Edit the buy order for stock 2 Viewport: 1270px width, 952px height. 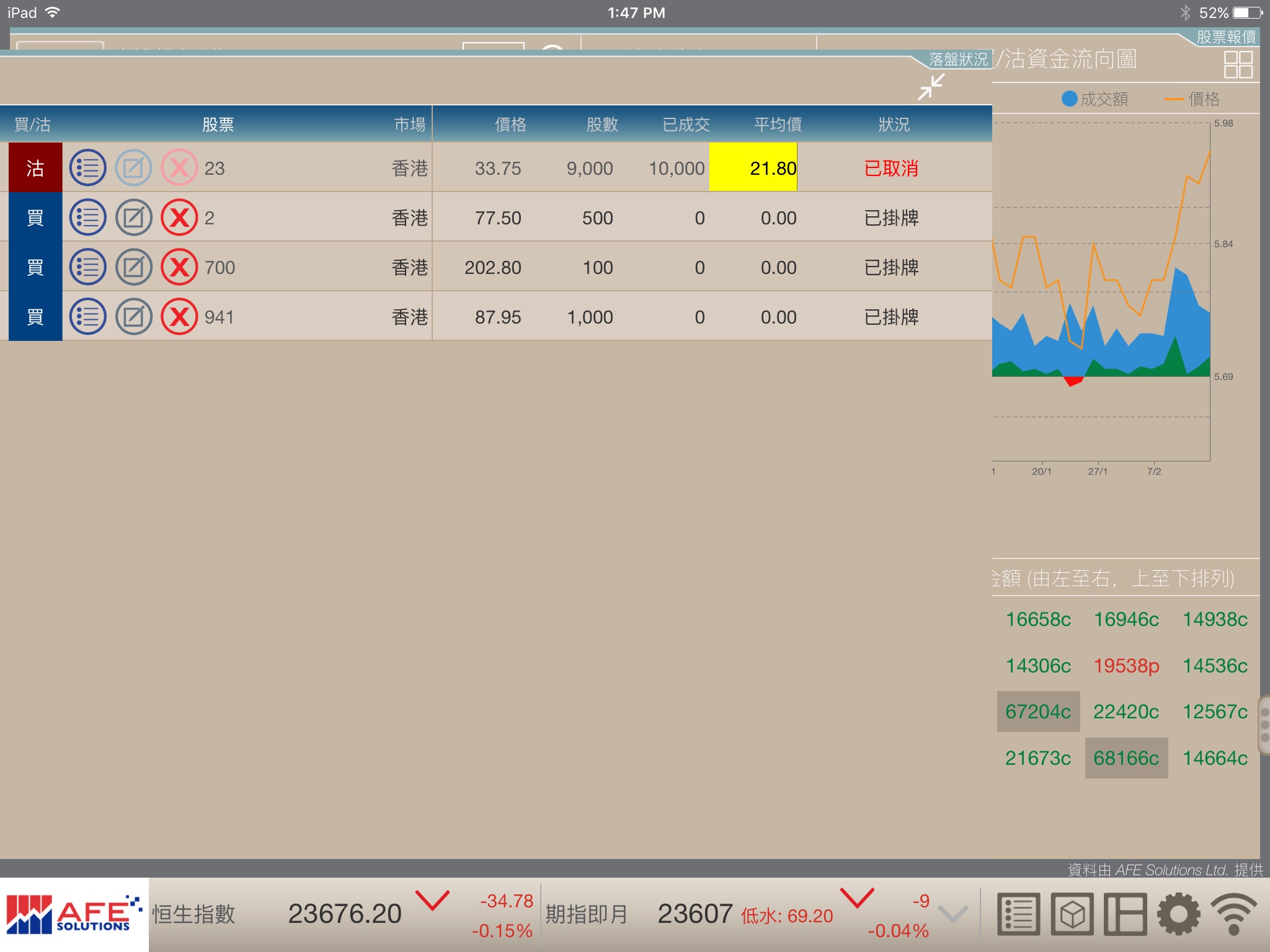point(133,218)
